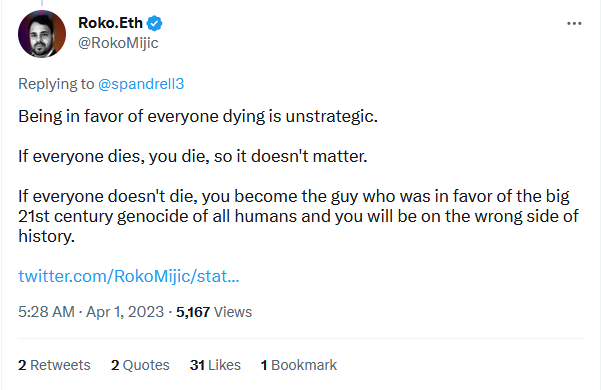Open the @spandrell3 mention link
This screenshot has height=390, width=601.
click(141, 84)
